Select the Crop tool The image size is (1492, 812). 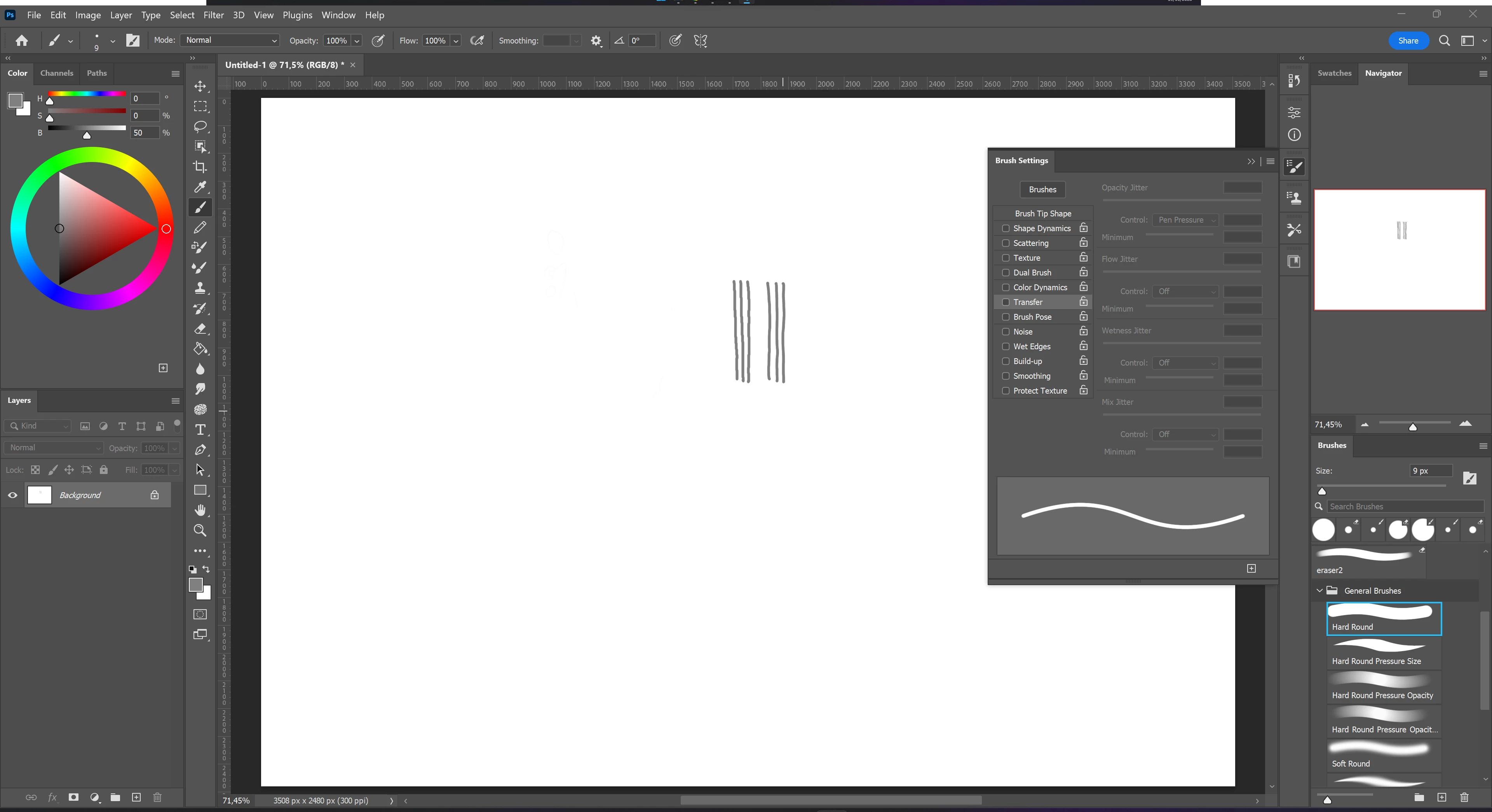[x=200, y=167]
